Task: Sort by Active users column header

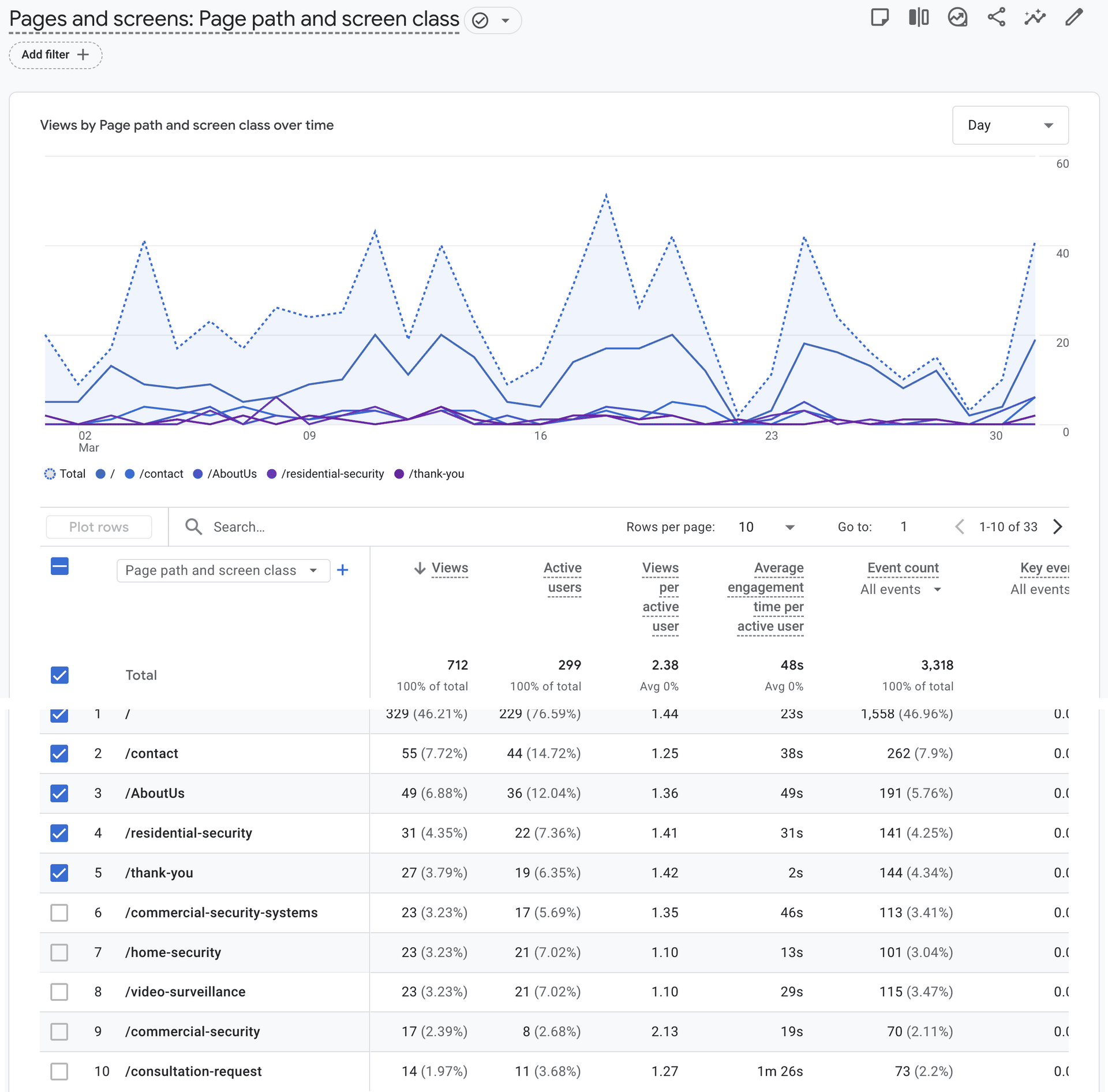Action: tap(564, 577)
